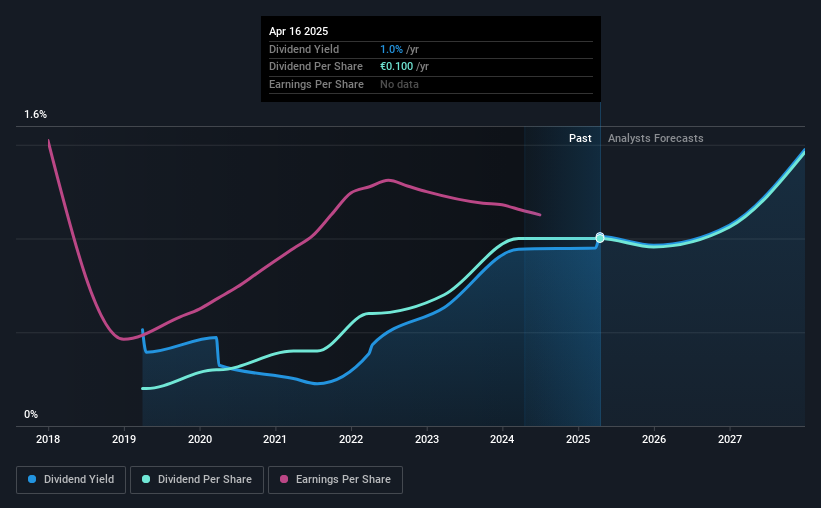Screen dimensions: 821x508
Task: Click the tooltip Dividend Per Share row label
Action: pos(316,67)
